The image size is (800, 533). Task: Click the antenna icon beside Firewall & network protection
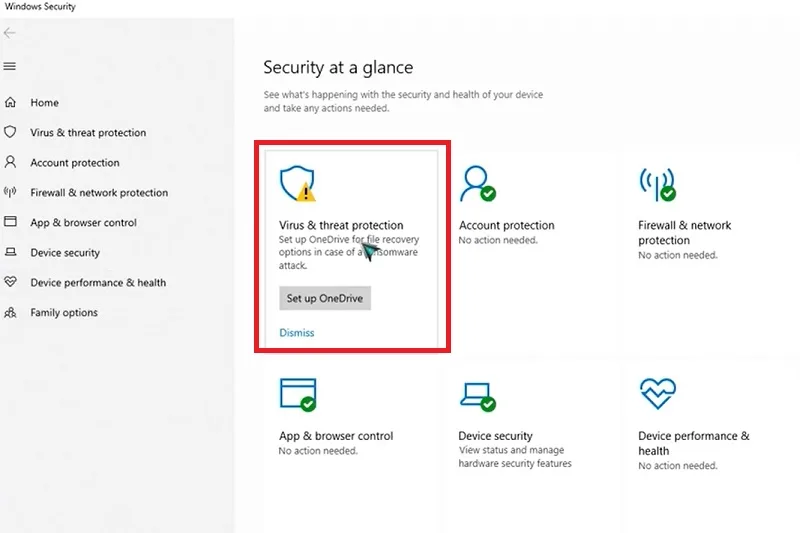click(x=10, y=192)
